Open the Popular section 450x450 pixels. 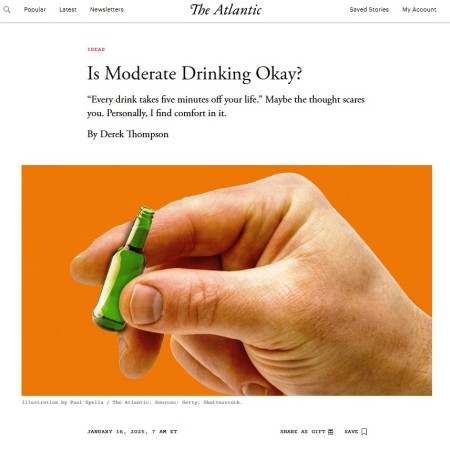pos(35,10)
